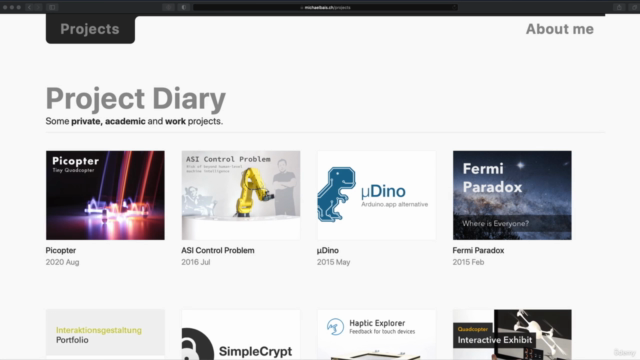Image resolution: width=640 pixels, height=360 pixels.
Task: Select the Projects tab in the page header
Action: [90, 29]
